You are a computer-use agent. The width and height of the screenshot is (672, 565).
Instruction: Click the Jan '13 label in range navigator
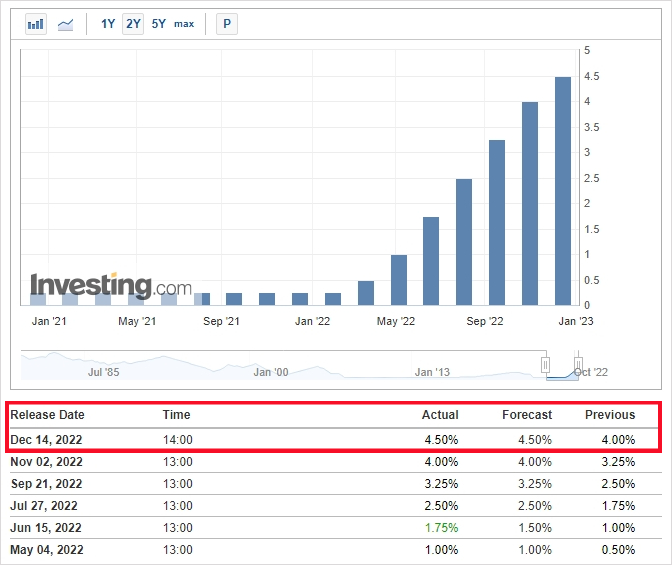[432, 372]
